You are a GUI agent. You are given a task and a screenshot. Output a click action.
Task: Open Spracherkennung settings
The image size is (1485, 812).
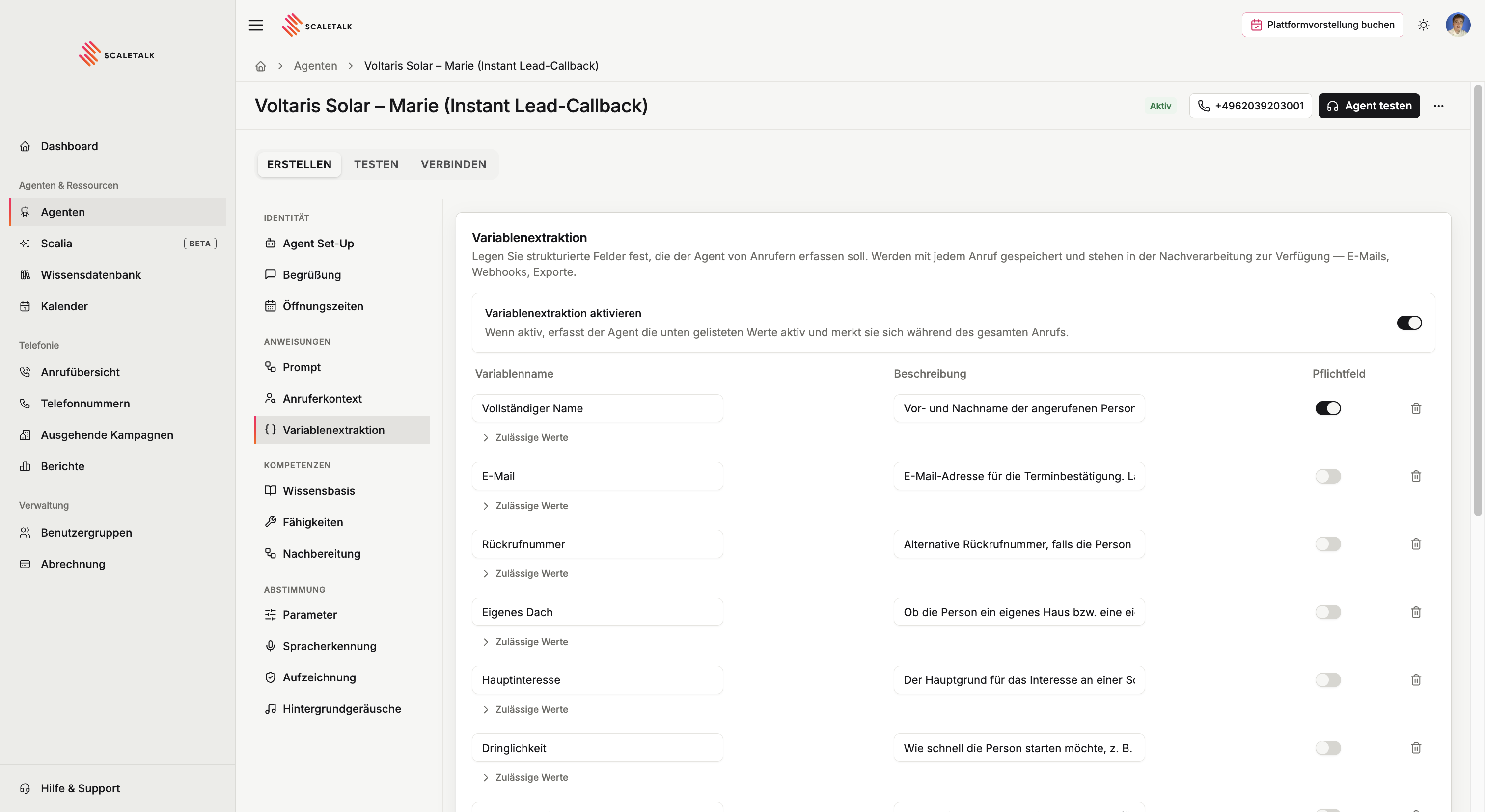(x=342, y=647)
